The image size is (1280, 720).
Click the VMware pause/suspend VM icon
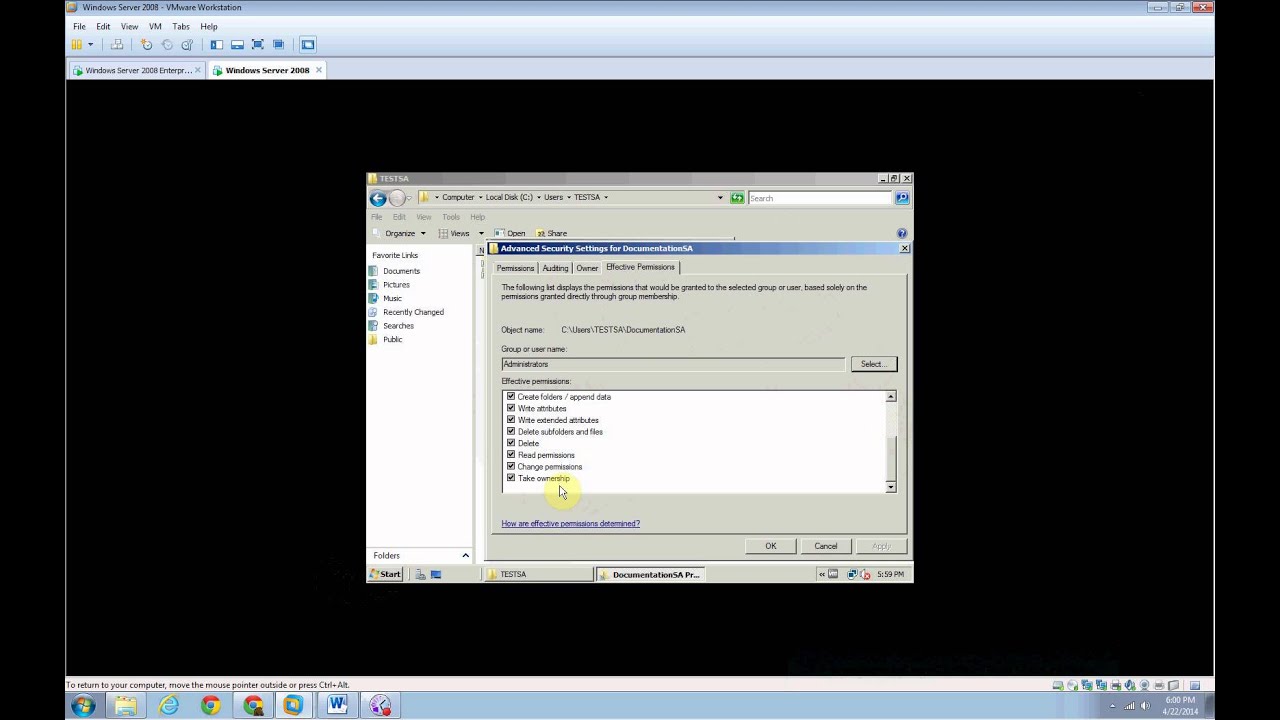click(77, 44)
